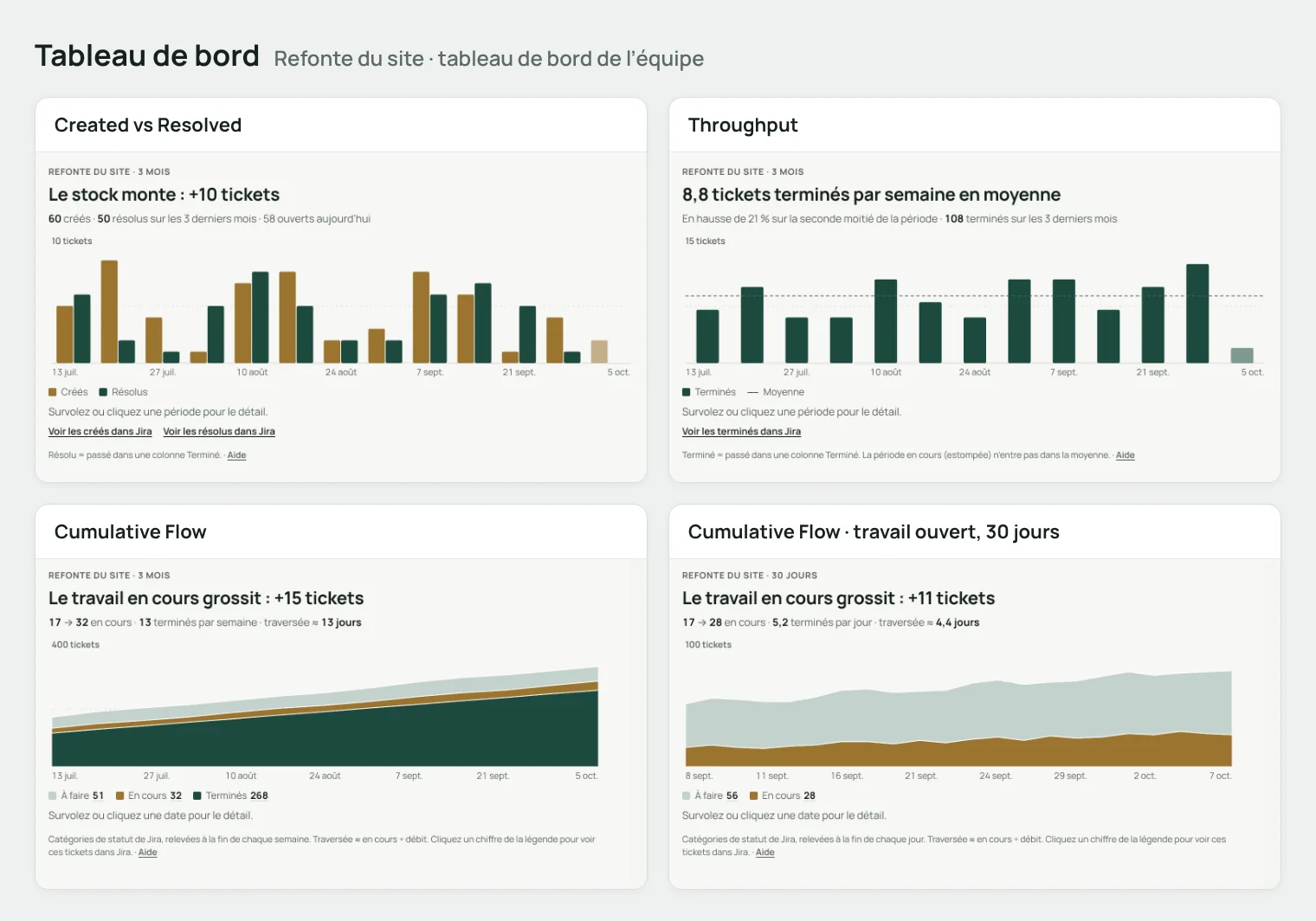Open Aide link under 30 jours Cumulative Flow
The image size is (1316, 921).
[x=765, y=853]
